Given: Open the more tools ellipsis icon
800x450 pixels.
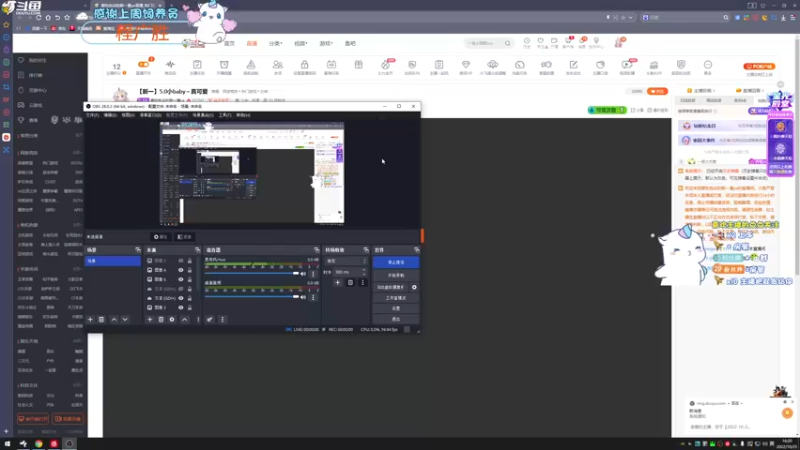Looking at the screenshot, I should (x=708, y=65).
